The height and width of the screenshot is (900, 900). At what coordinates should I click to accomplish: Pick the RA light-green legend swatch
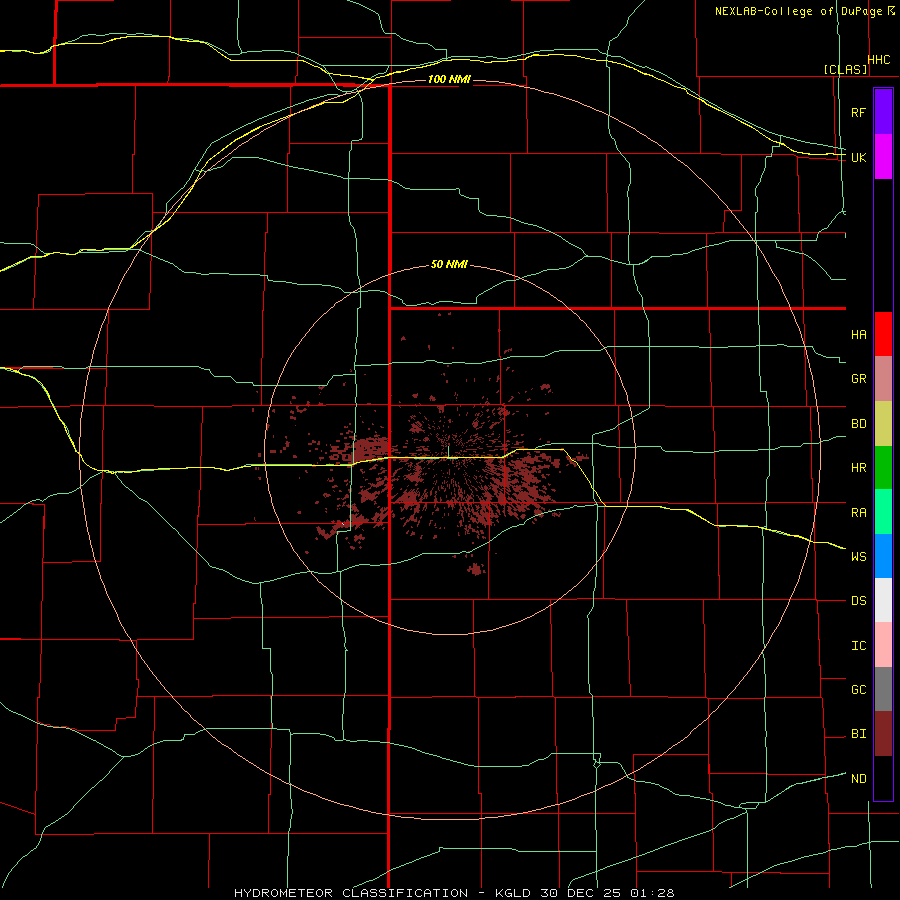click(x=883, y=512)
